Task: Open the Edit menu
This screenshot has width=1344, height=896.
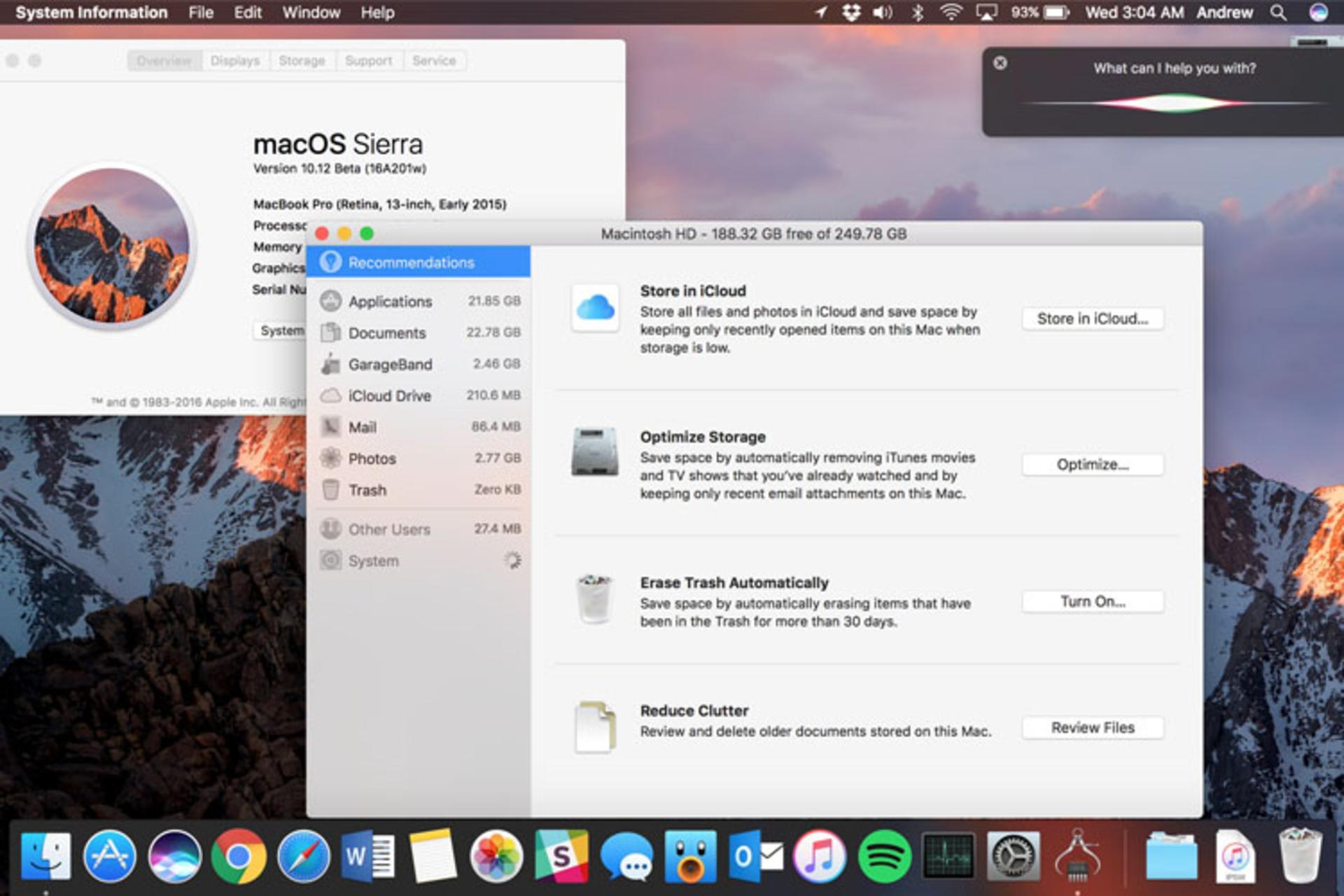Action: (248, 13)
